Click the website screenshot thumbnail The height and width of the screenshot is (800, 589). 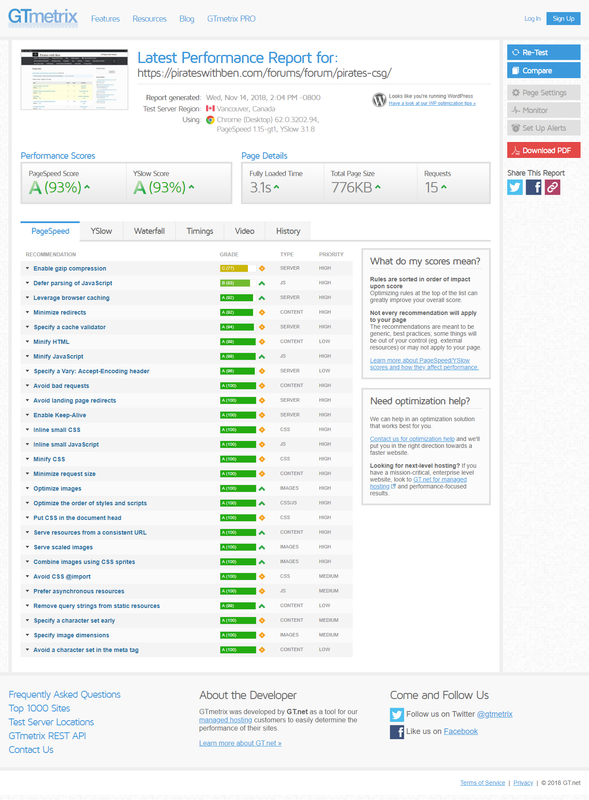tap(75, 79)
